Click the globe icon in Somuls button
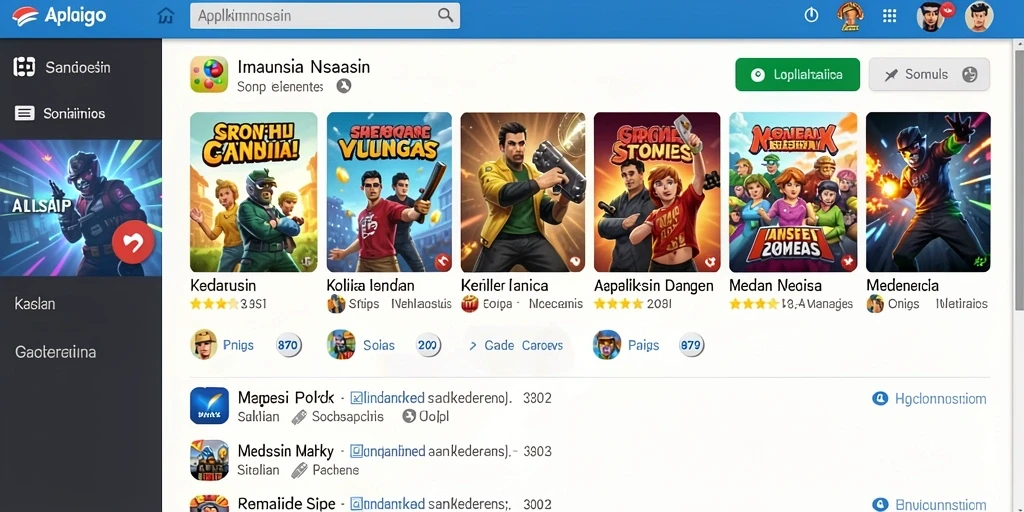 point(970,74)
